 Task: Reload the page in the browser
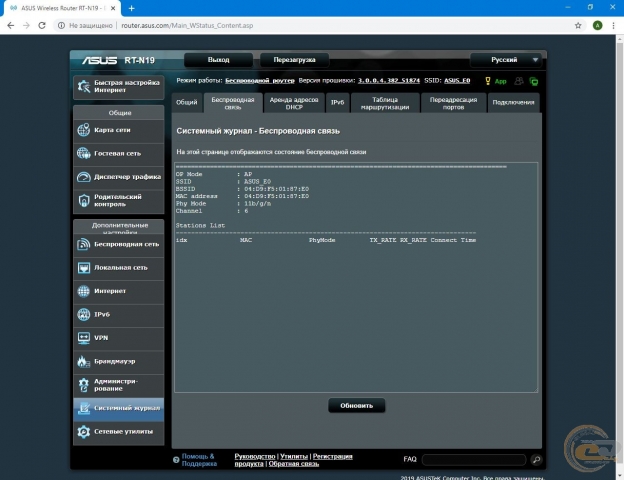[x=42, y=25]
